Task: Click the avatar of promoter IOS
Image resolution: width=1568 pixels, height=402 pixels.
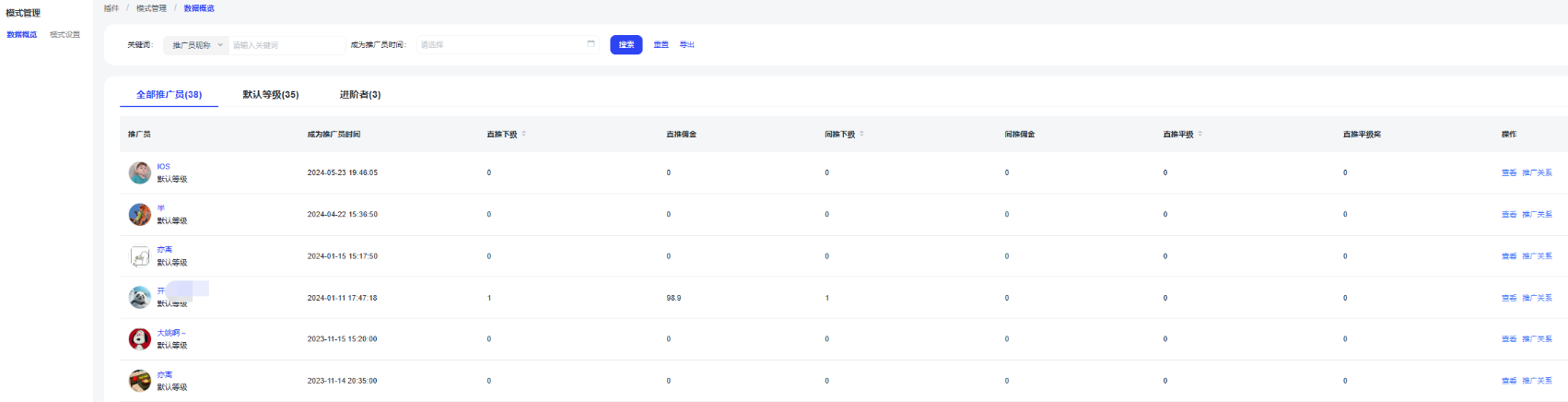Action: pyautogui.click(x=139, y=172)
